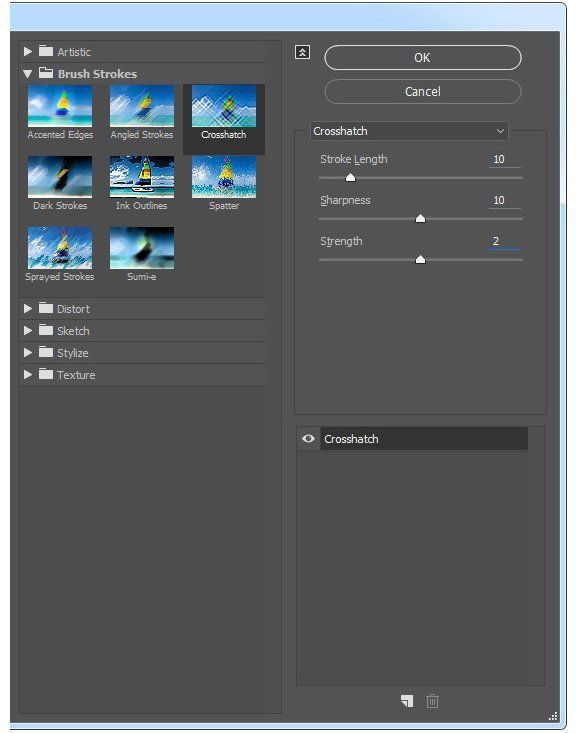This screenshot has width=576, height=733.
Task: Hide the Crosshatch effect layer with eye icon
Action: click(x=308, y=438)
